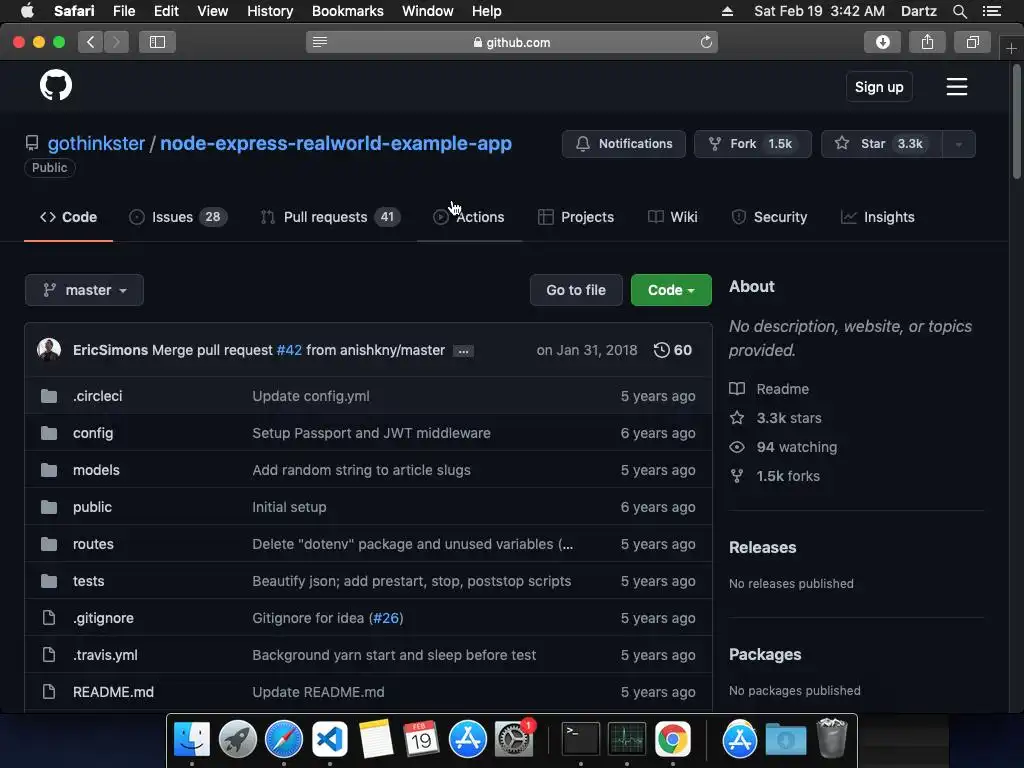Switch to the Actions tab
Viewport: 1024px width, 768px height.
(469, 217)
